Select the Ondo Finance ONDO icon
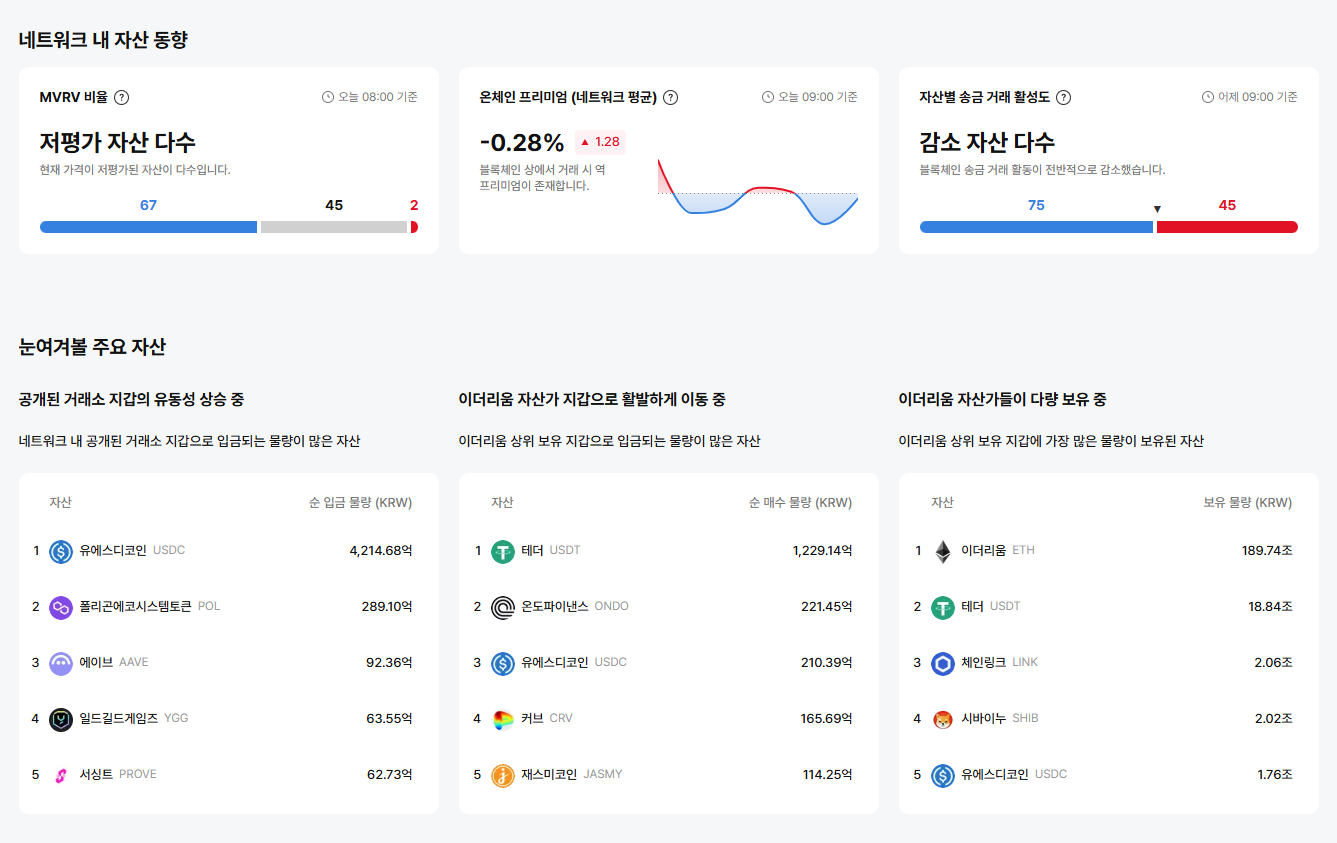Image resolution: width=1337 pixels, height=843 pixels. [503, 607]
